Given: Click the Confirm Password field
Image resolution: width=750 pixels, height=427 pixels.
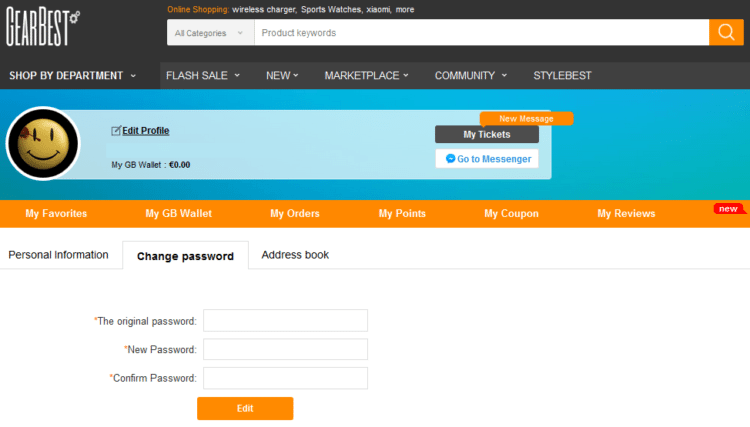Looking at the screenshot, I should click(286, 378).
